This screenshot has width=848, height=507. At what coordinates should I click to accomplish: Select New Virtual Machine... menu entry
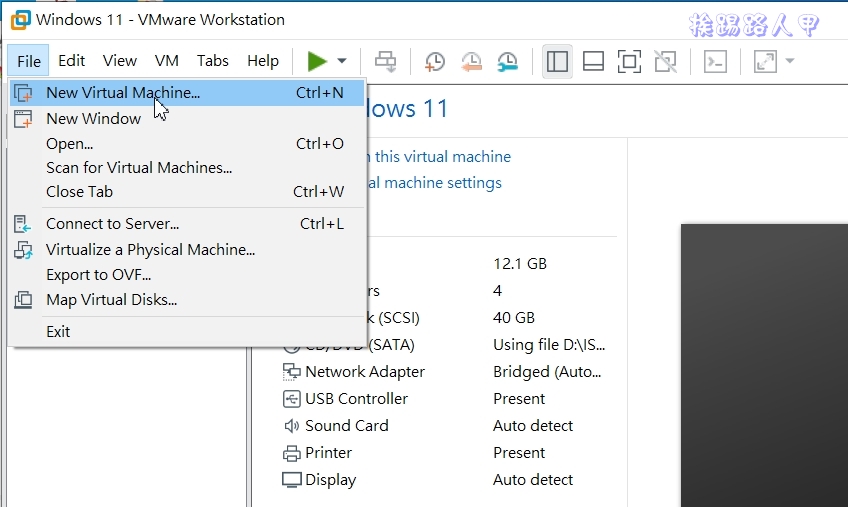[187, 93]
